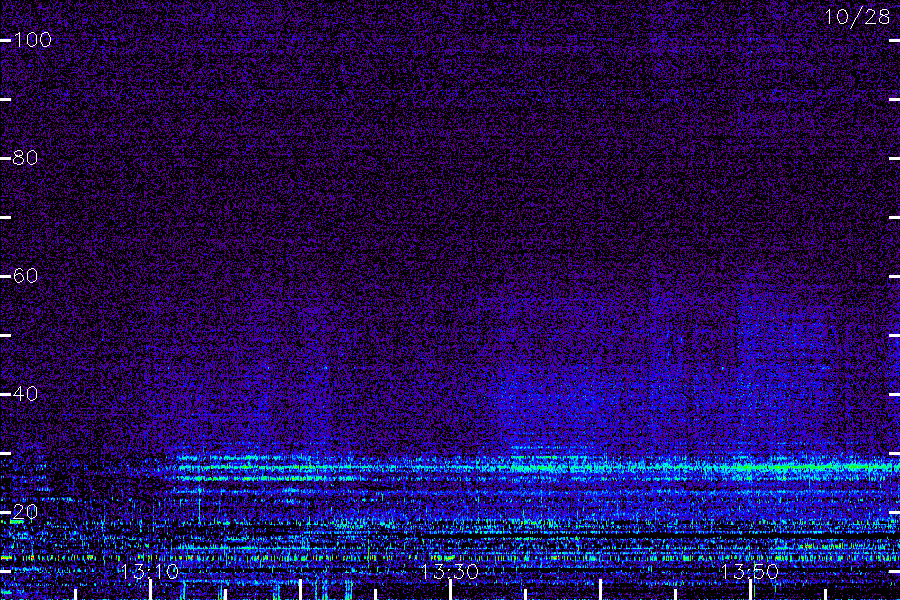The height and width of the screenshot is (600, 900).
Task: Click the 40 frequency axis label
Action: point(25,393)
